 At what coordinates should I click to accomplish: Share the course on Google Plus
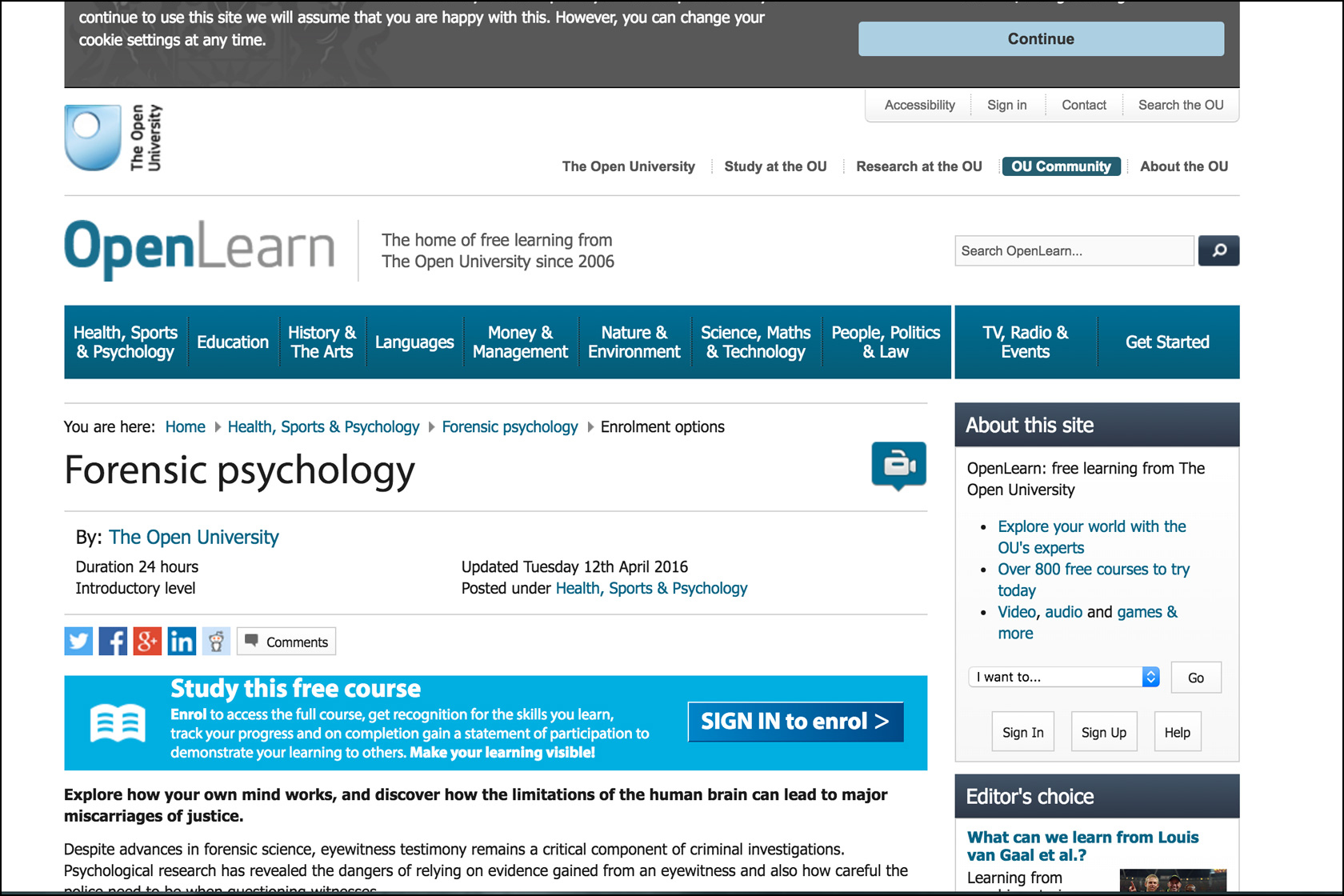coord(147,642)
